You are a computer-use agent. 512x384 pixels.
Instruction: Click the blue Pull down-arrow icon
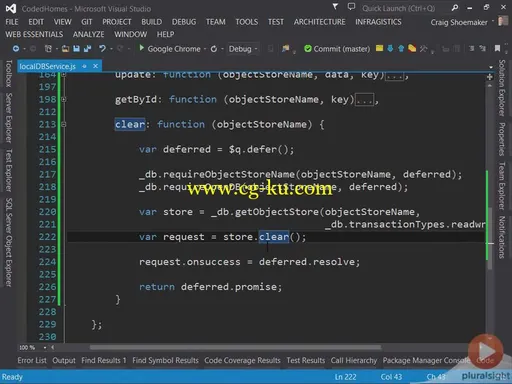390,49
